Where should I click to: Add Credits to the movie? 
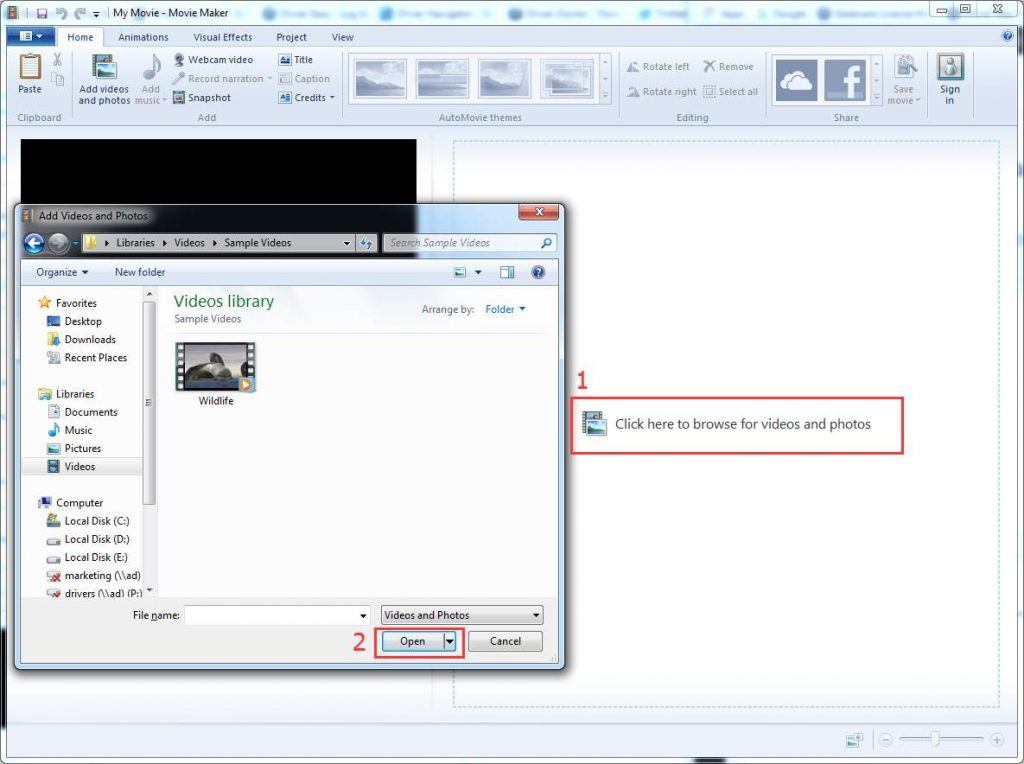(x=302, y=97)
